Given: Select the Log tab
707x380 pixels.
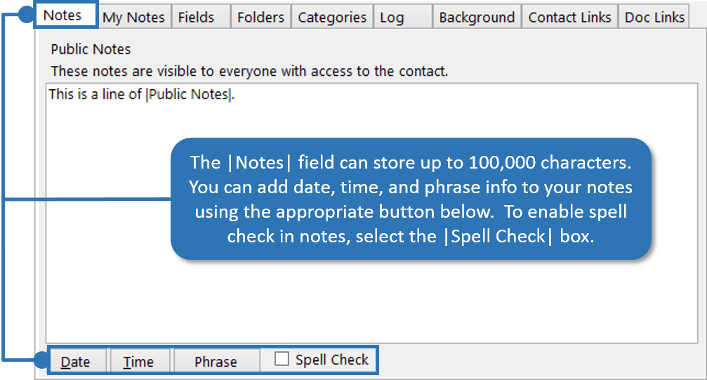Looking at the screenshot, I should pyautogui.click(x=403, y=17).
